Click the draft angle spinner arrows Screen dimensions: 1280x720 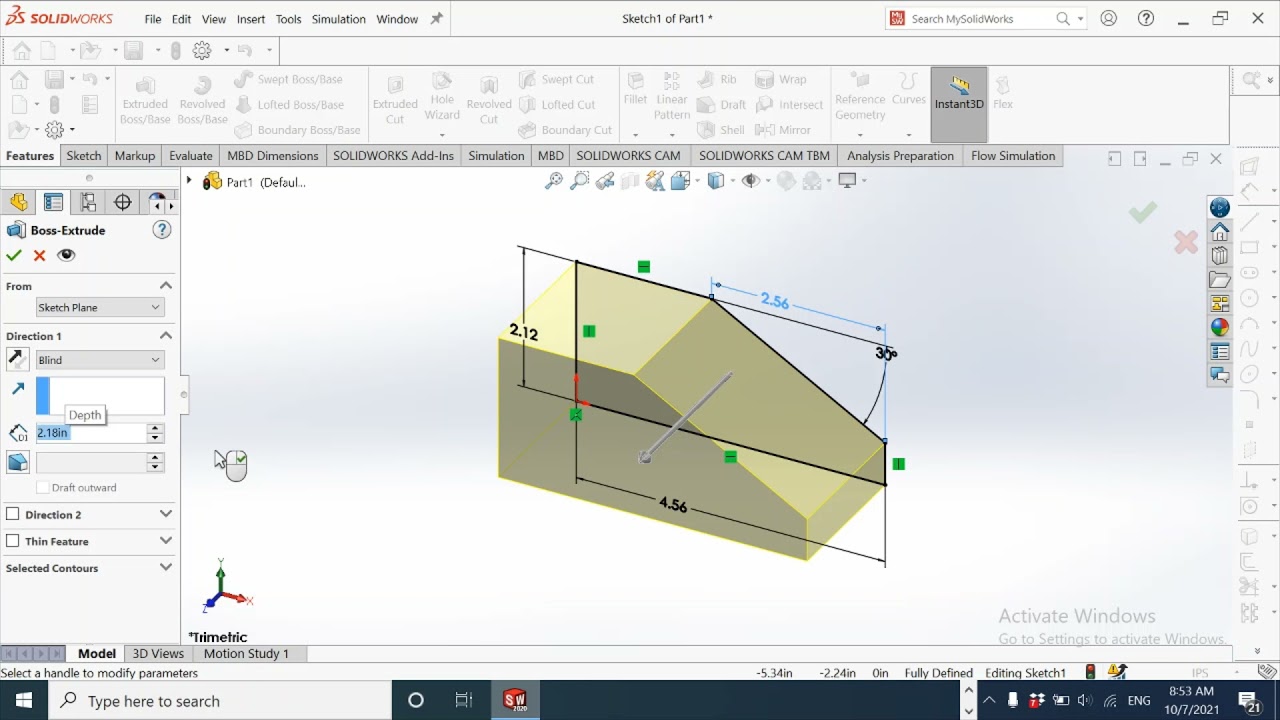154,462
